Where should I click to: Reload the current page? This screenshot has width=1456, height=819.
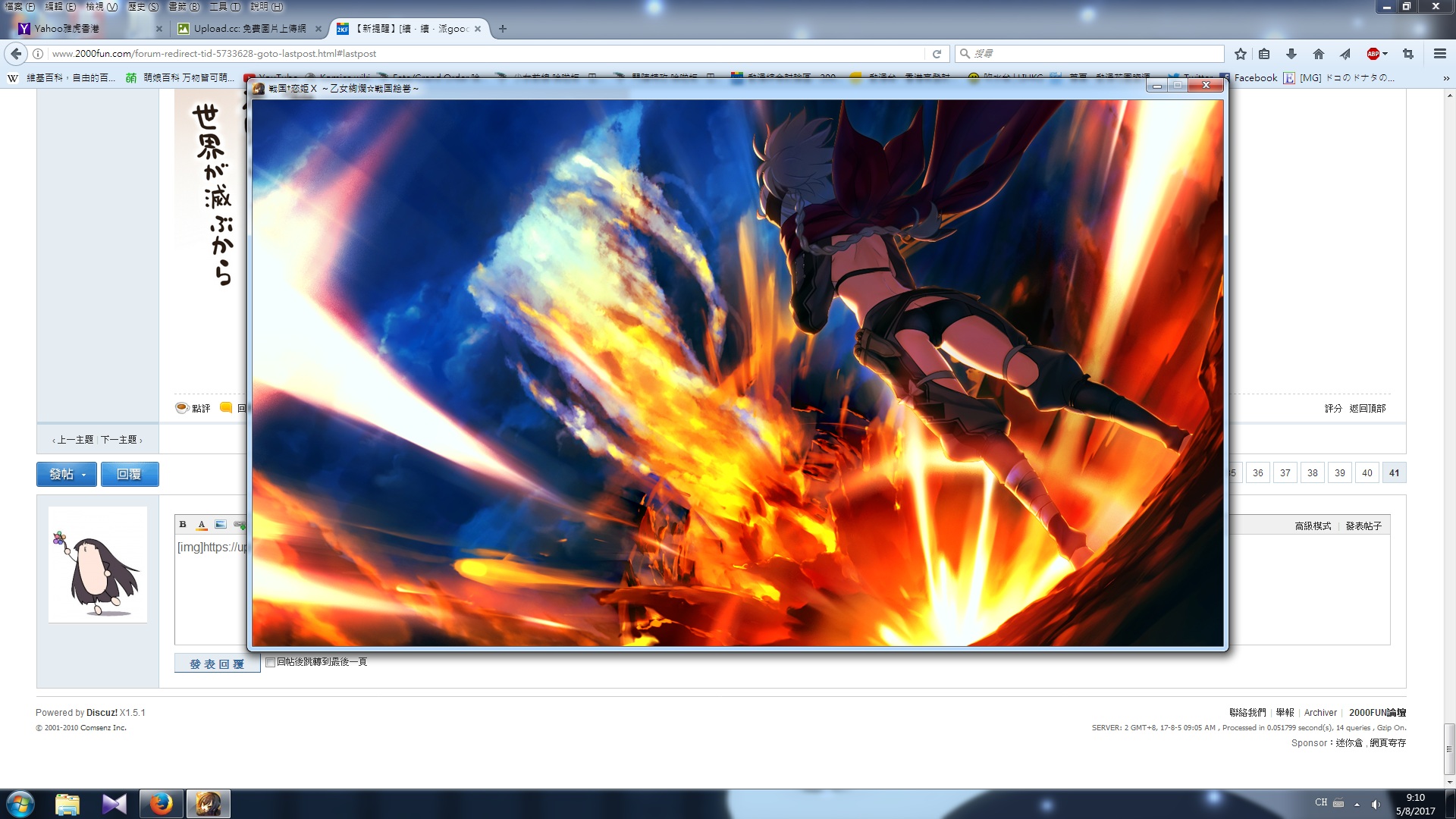pyautogui.click(x=937, y=54)
